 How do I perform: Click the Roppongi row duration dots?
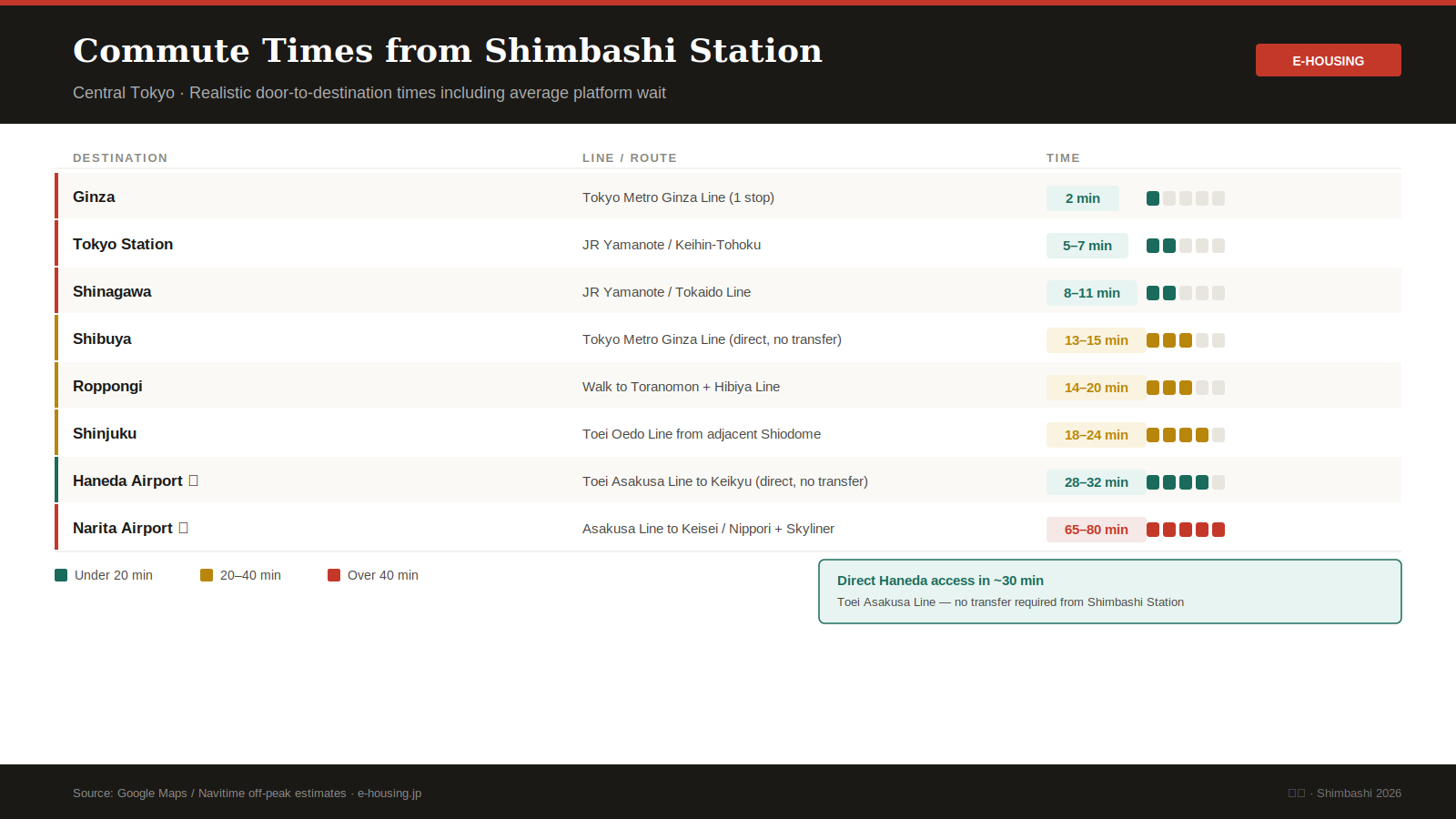[1186, 388]
